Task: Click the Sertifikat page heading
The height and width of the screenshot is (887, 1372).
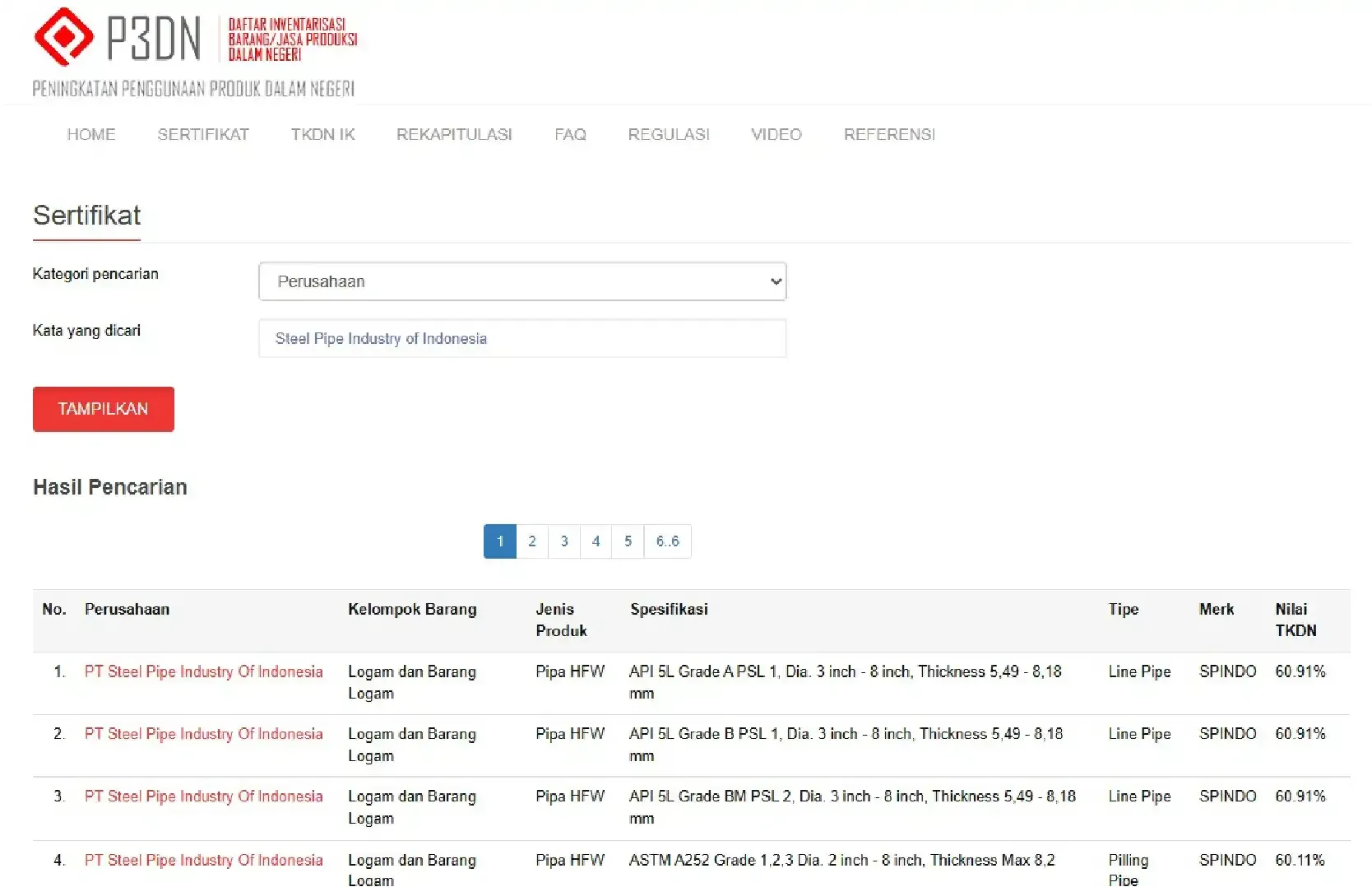Action: 86,216
